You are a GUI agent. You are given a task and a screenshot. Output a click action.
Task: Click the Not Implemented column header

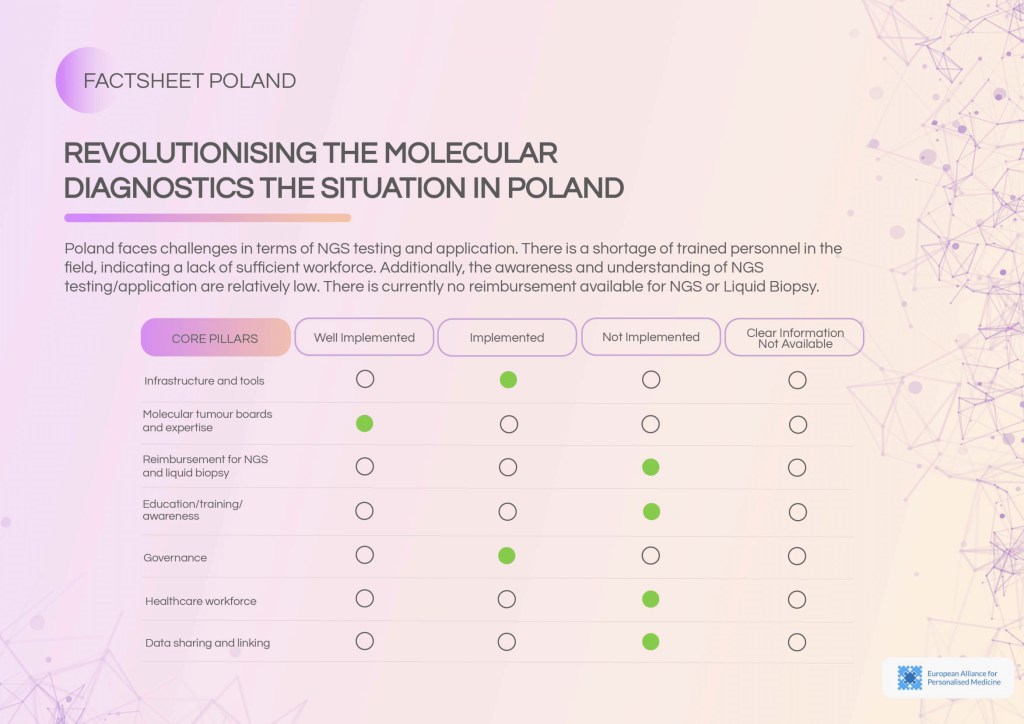pos(651,338)
